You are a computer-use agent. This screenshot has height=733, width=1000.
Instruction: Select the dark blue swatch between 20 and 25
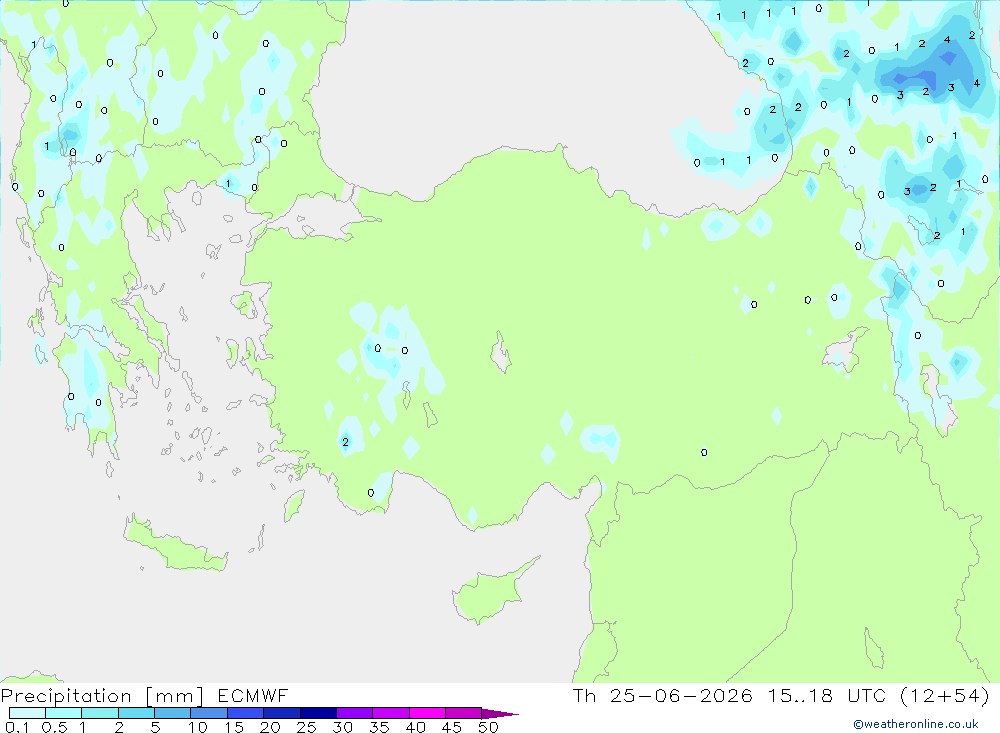282,713
